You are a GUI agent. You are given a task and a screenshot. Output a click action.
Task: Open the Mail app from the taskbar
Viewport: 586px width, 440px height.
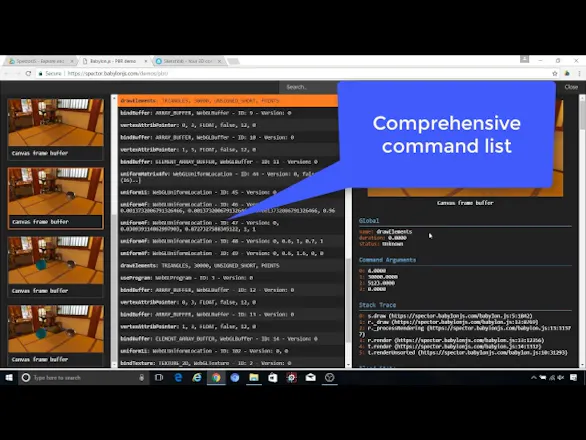tap(311, 378)
